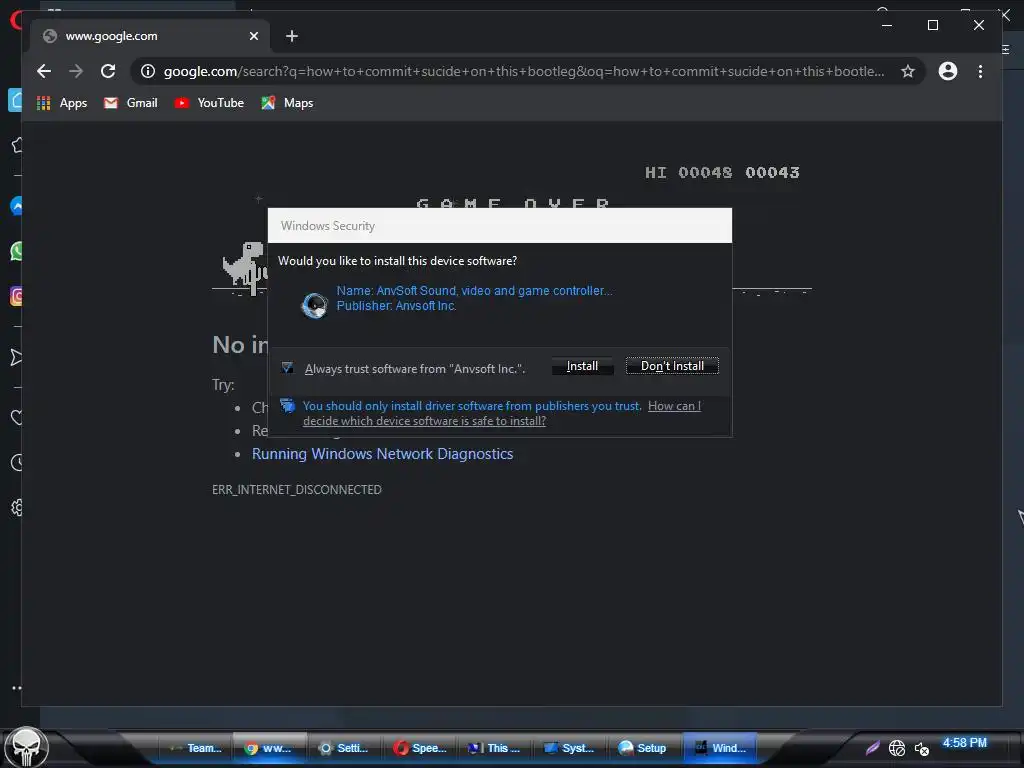Open Running Windows Network Diagnostics link
The width and height of the screenshot is (1024, 768).
point(383,454)
